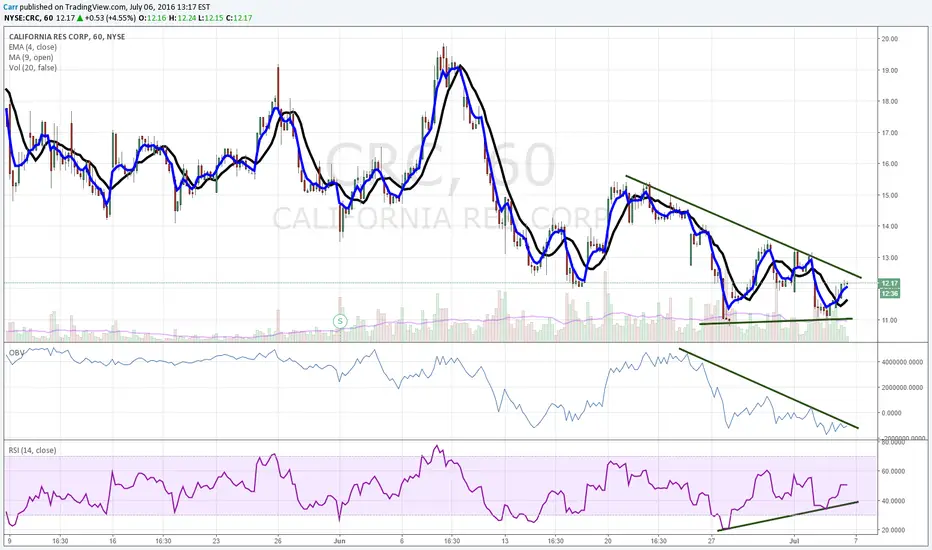Click the +0.53 (+4.55%) change value
The height and width of the screenshot is (550, 932).
109,18
